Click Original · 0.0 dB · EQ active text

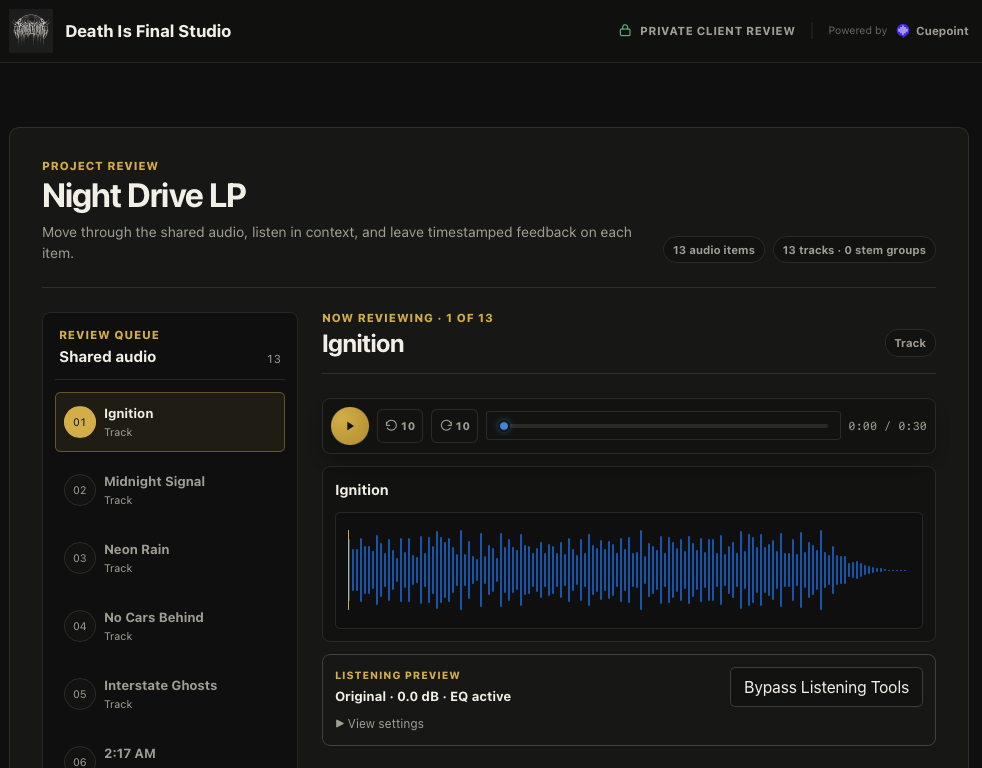(x=423, y=697)
